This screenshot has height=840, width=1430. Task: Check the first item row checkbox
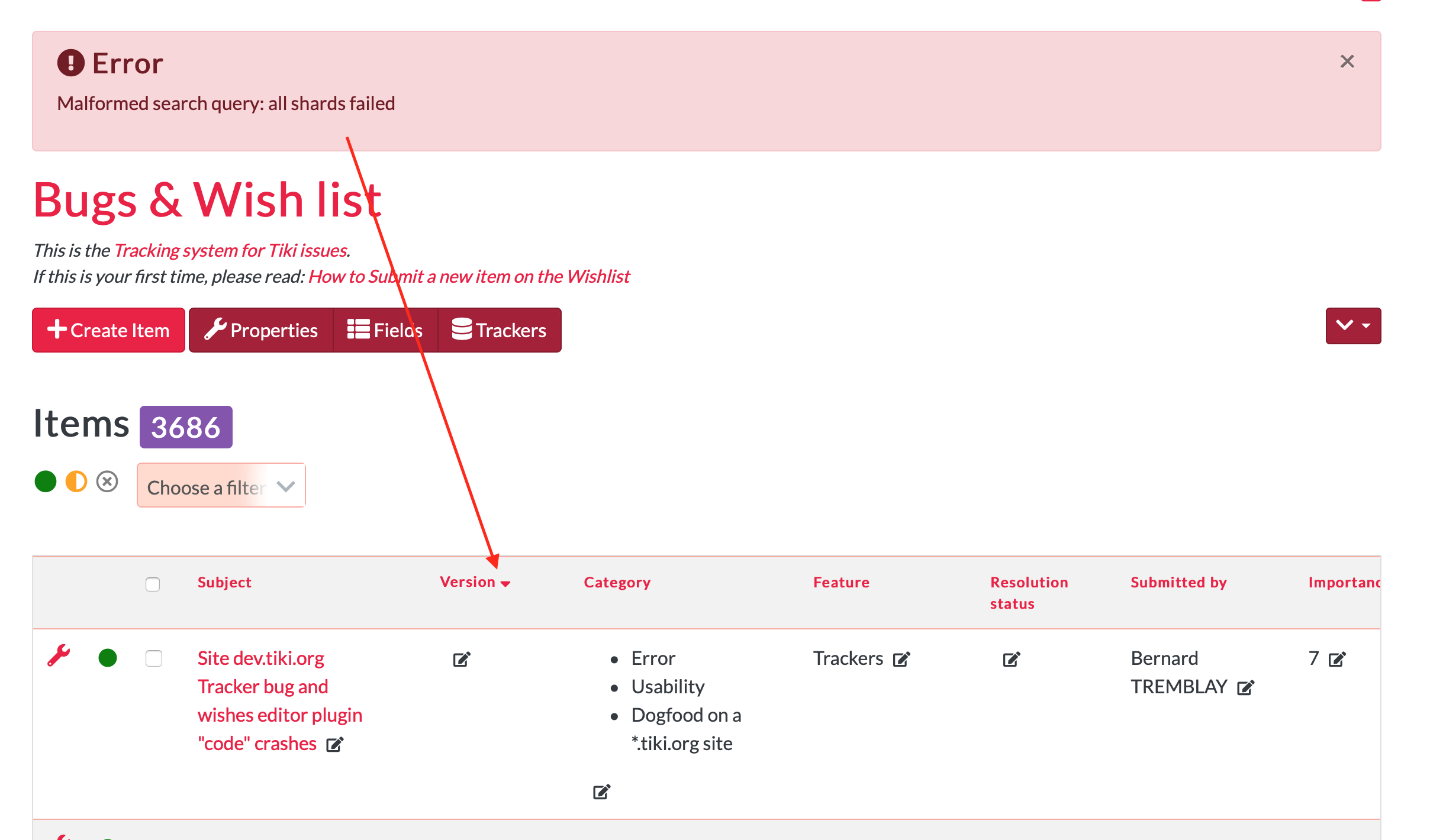pos(154,658)
